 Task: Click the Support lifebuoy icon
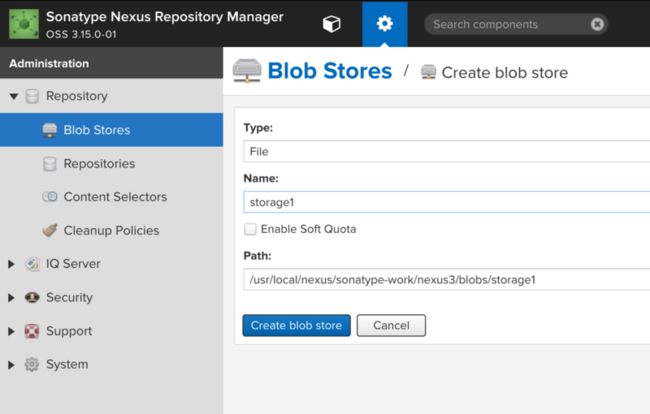click(x=32, y=331)
